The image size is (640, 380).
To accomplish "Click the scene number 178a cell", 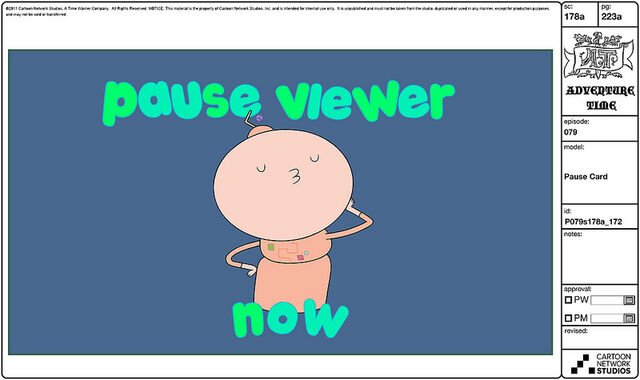I will coord(580,14).
